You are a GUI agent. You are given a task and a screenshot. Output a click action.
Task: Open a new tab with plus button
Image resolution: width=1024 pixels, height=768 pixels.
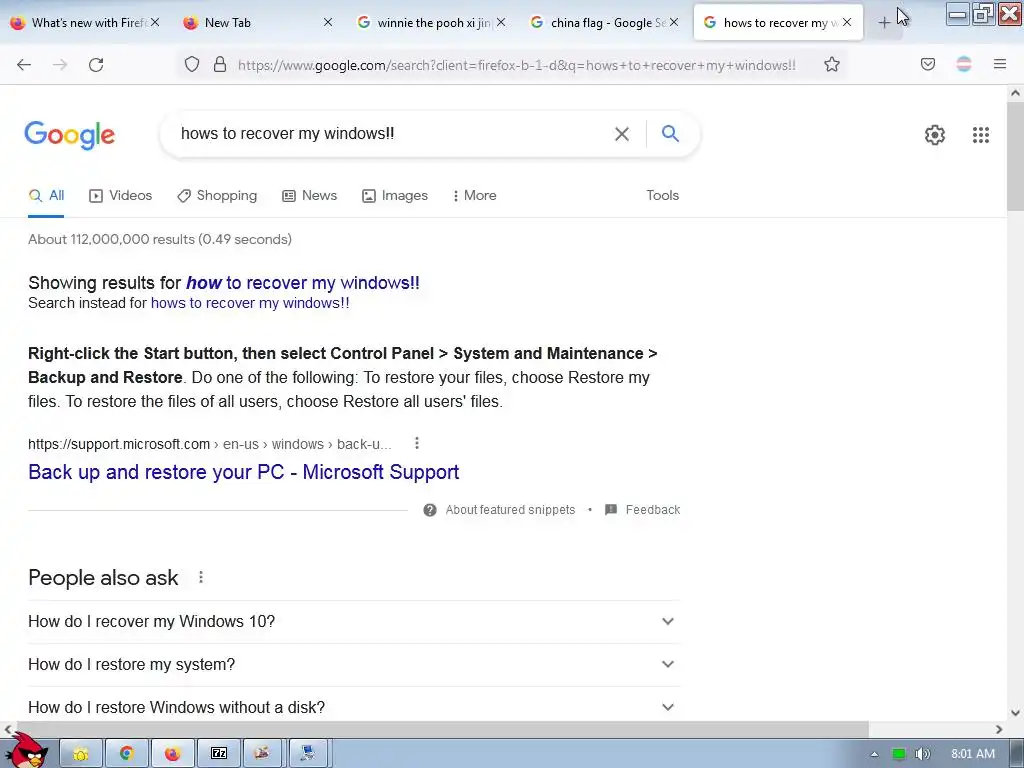click(x=884, y=23)
